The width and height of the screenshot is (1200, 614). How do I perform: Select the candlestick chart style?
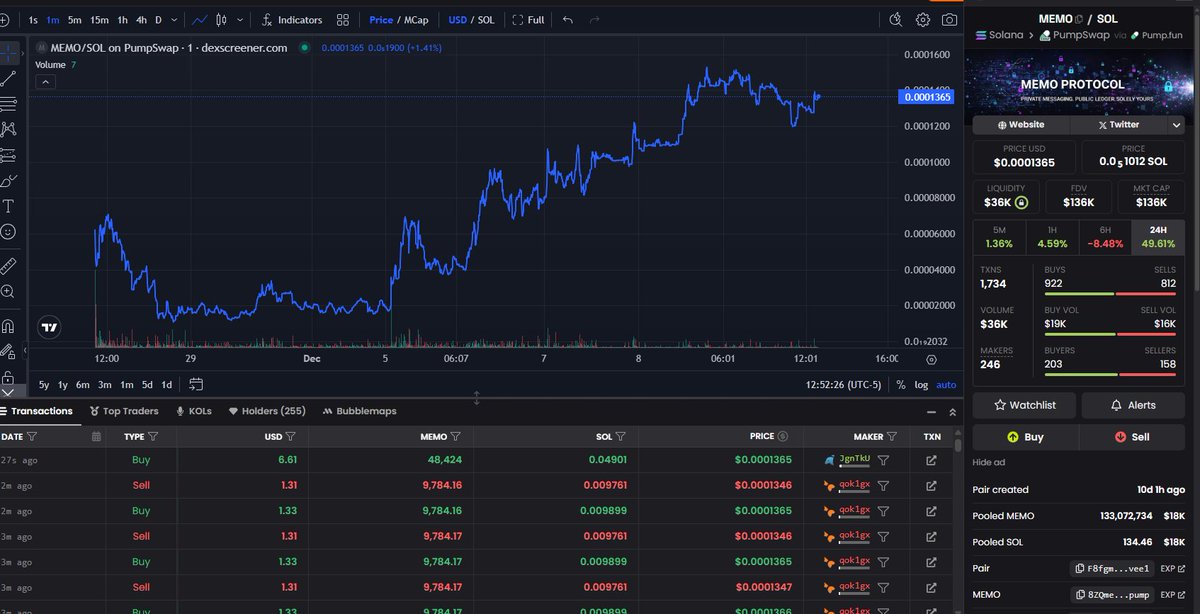222,19
